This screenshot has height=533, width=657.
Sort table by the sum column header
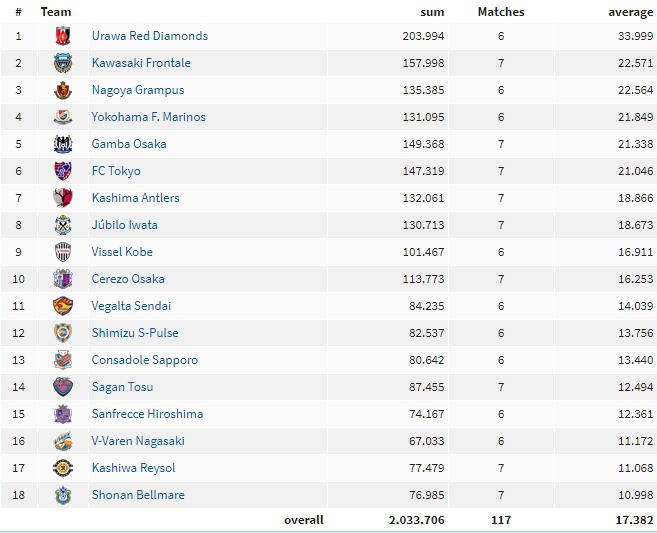[x=432, y=12]
